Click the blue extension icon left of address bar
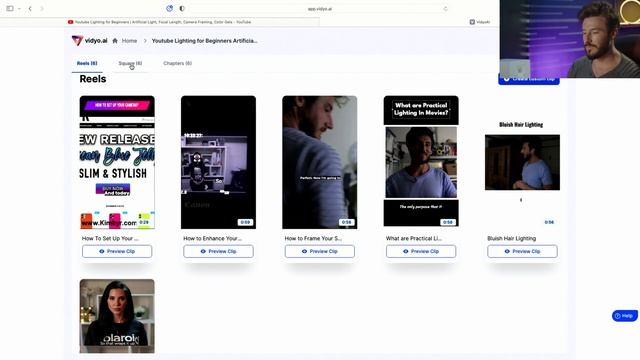Viewport: 640px width, 360px height. [x=169, y=9]
